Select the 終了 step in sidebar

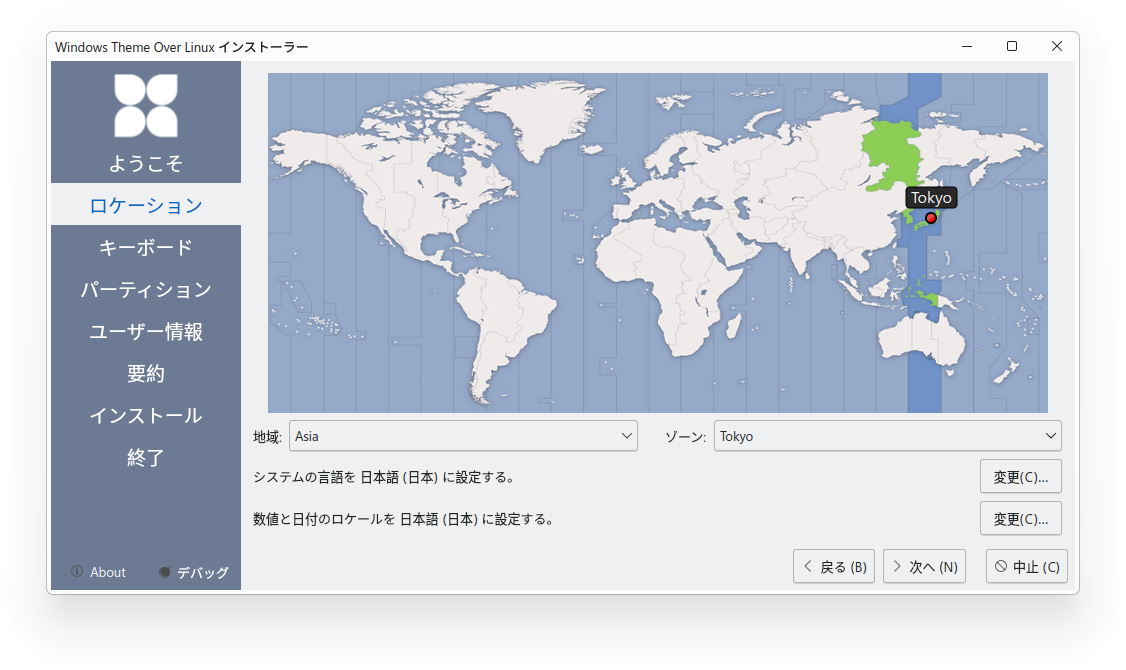point(146,457)
